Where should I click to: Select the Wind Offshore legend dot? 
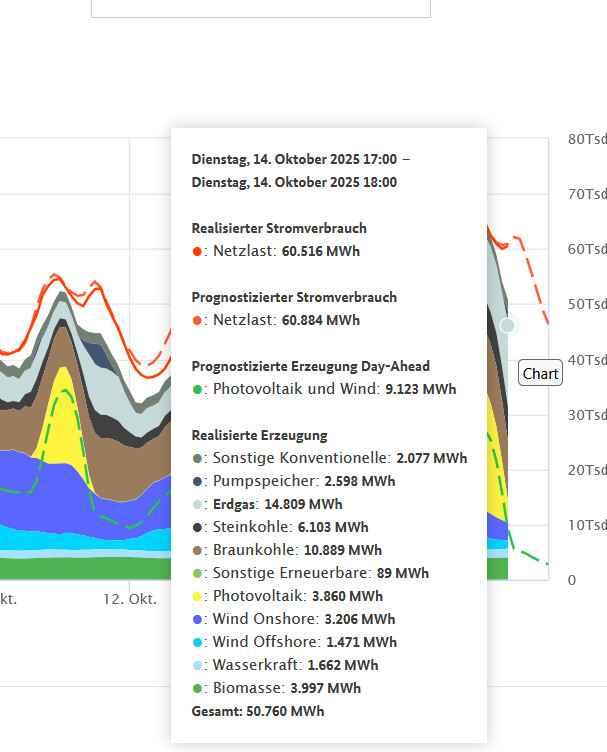pos(197,643)
